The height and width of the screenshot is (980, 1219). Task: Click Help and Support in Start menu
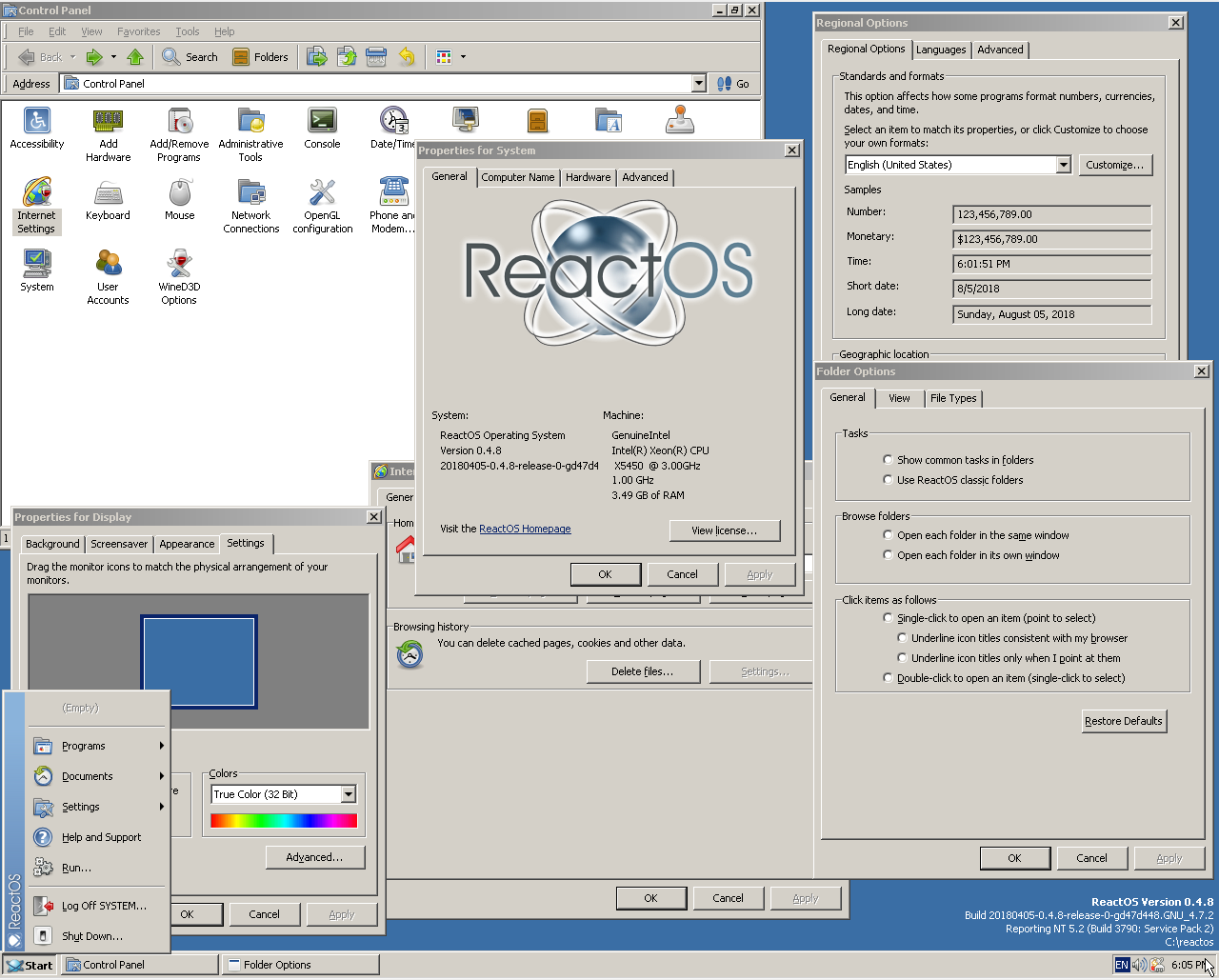tap(98, 837)
